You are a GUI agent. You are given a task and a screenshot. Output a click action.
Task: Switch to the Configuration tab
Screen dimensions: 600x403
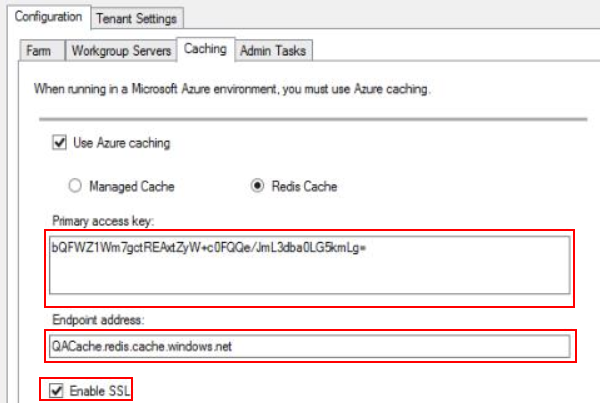coord(46,18)
